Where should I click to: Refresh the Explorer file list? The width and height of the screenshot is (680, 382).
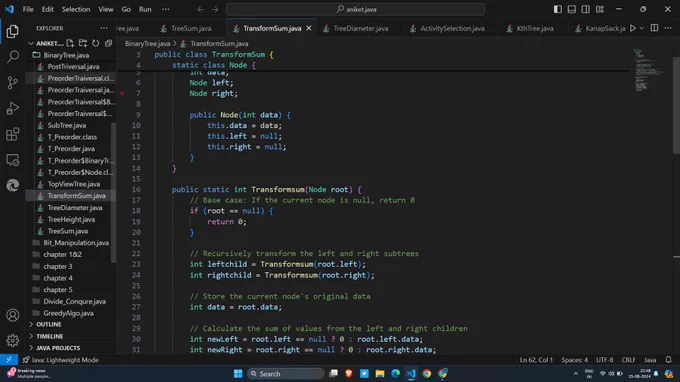[x=95, y=43]
